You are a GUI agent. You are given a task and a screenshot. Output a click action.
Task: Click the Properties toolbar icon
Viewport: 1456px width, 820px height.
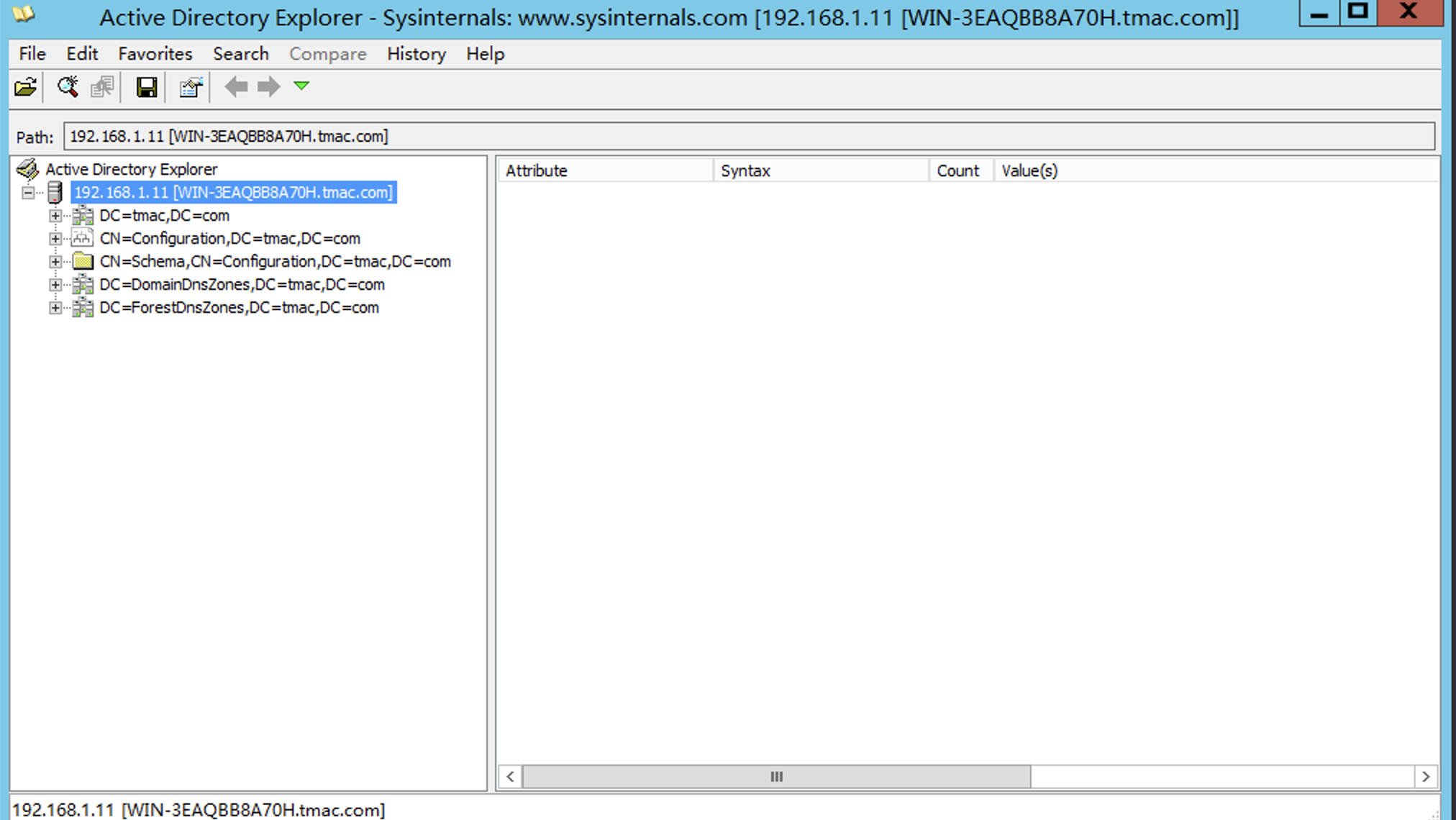(x=191, y=87)
